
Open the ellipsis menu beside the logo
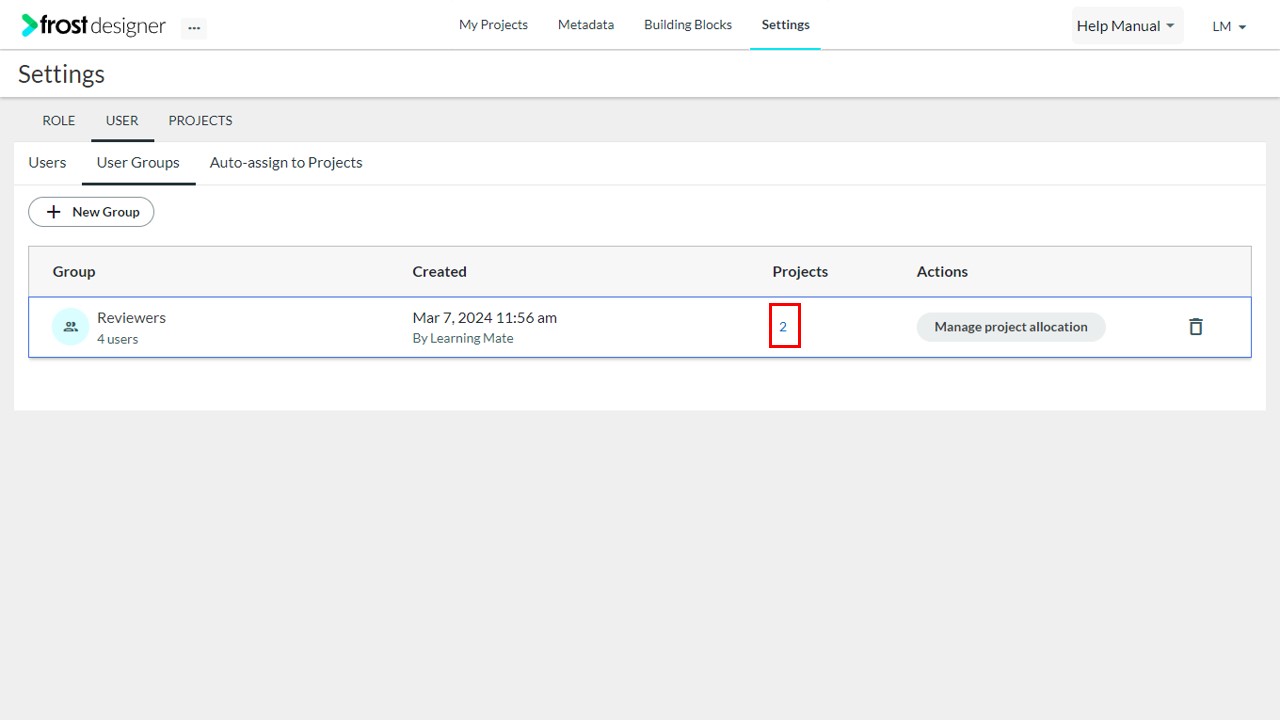[x=194, y=28]
